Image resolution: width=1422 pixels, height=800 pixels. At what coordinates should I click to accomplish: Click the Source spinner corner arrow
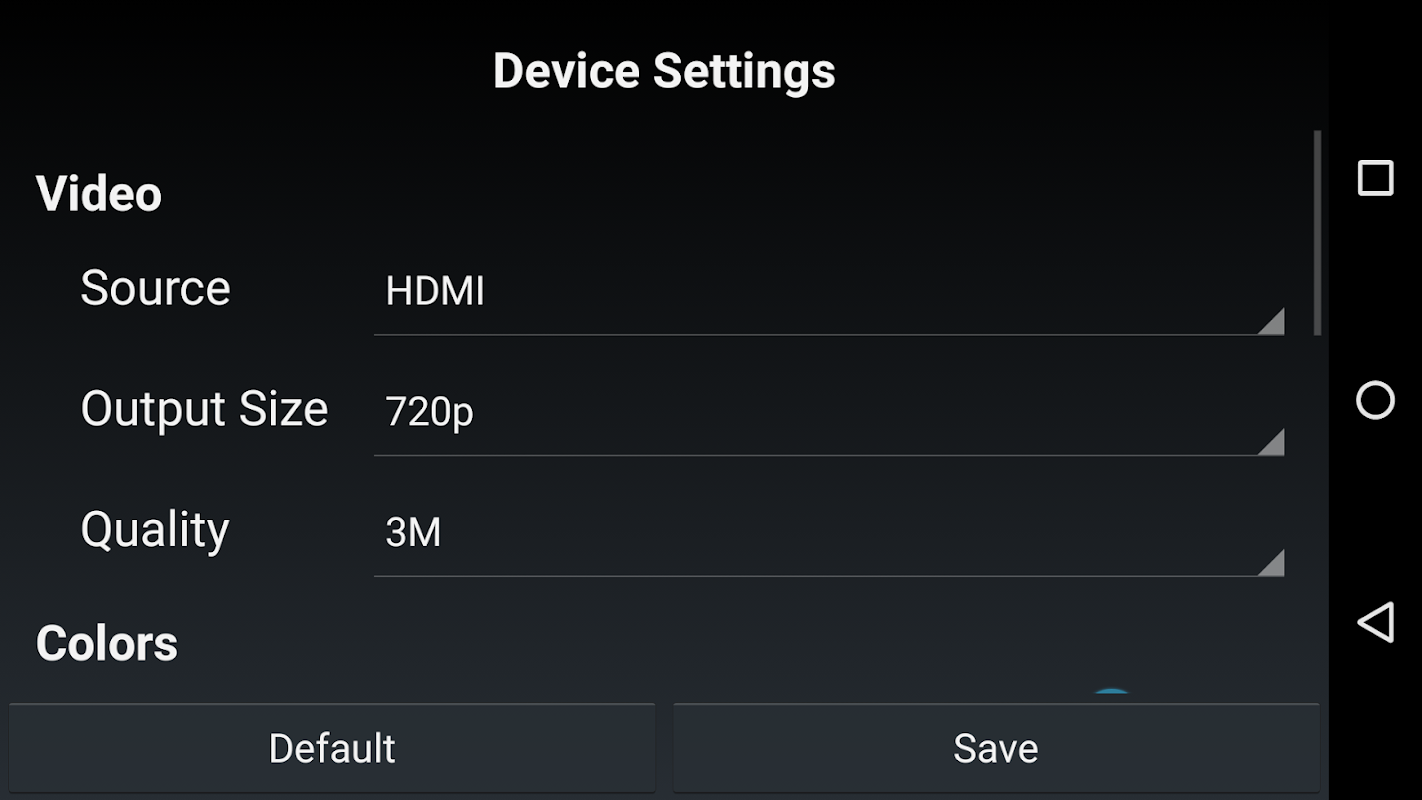pyautogui.click(x=1270, y=321)
